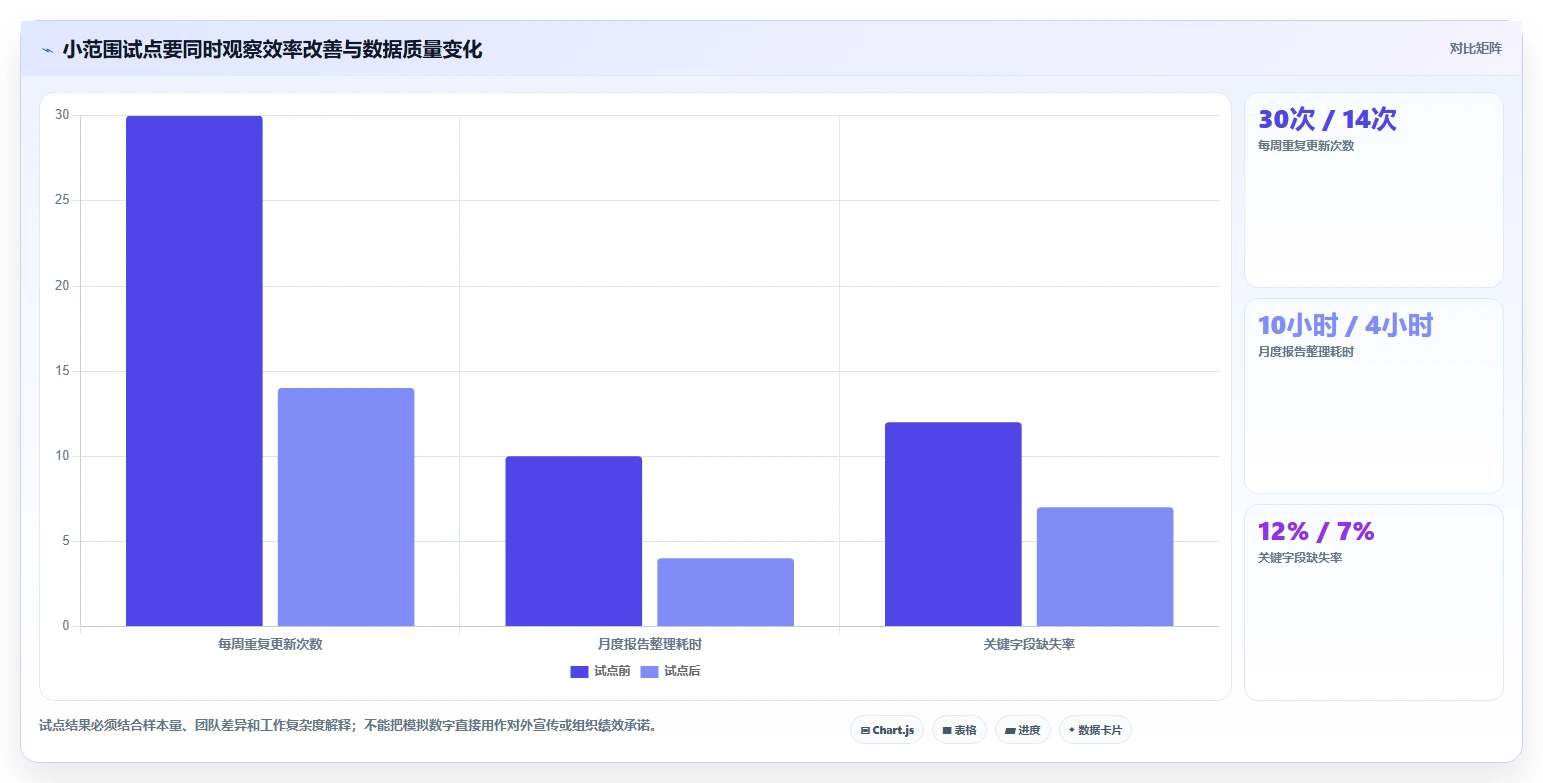Select the Chart.js pill tag
The image size is (1543, 783).
pos(887,730)
